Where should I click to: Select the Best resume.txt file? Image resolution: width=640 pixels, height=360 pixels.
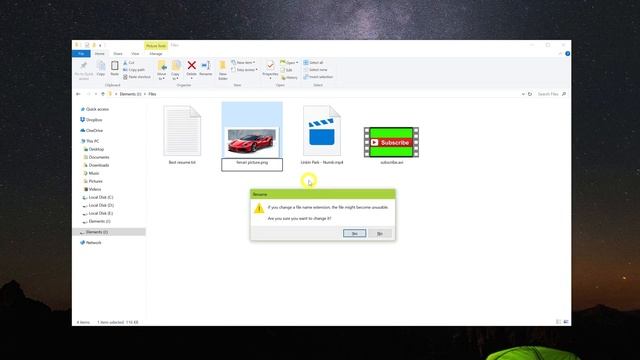click(182, 135)
